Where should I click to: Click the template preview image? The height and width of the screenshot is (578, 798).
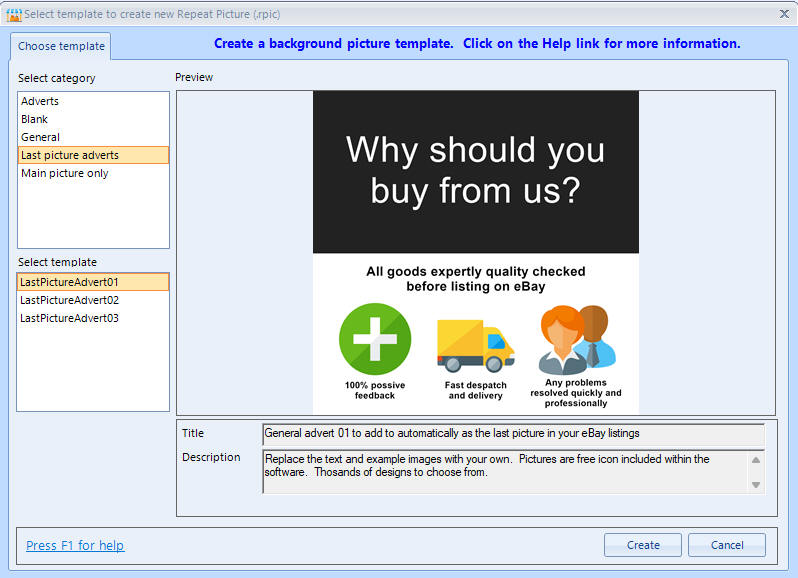476,252
